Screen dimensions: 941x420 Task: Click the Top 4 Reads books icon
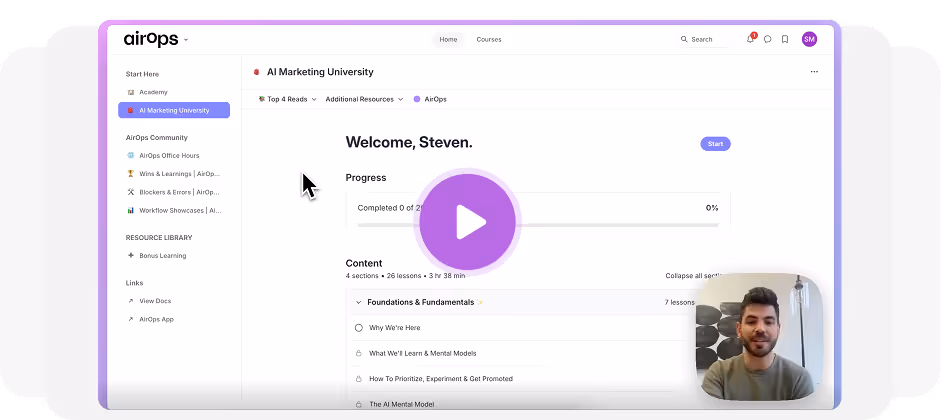tap(262, 100)
